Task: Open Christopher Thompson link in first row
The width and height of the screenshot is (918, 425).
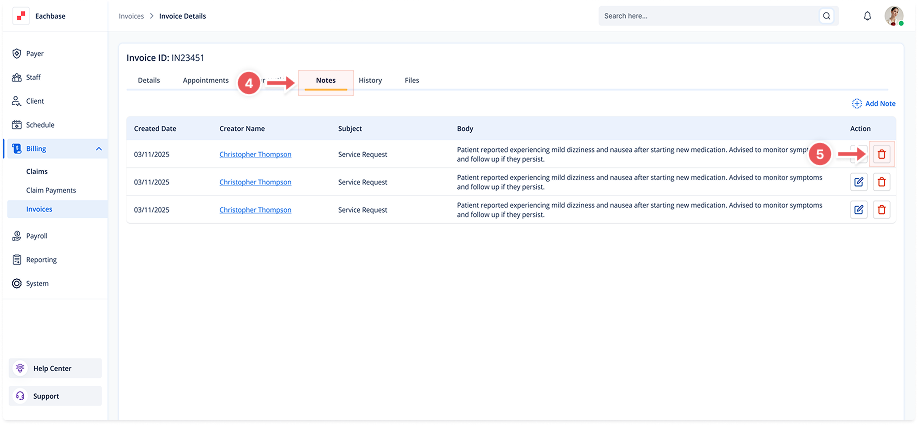Action: (255, 154)
